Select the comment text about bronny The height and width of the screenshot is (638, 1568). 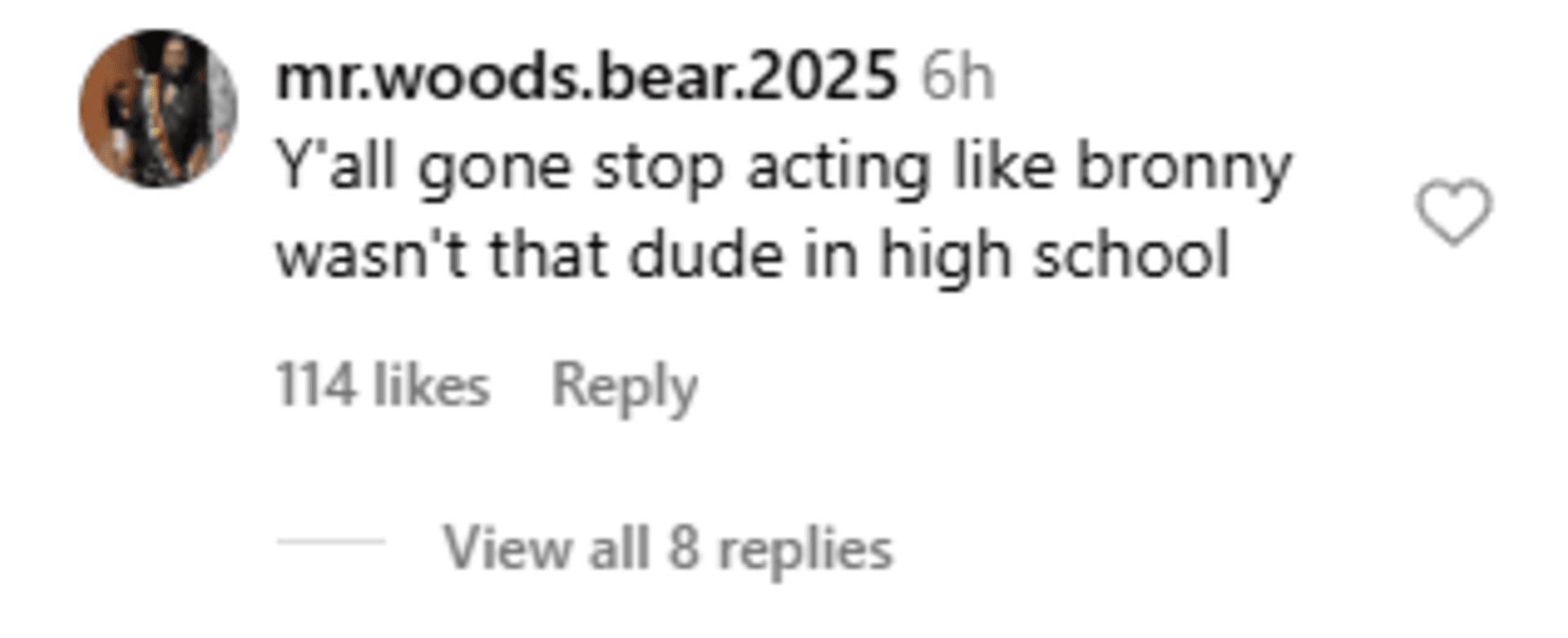pos(784,210)
